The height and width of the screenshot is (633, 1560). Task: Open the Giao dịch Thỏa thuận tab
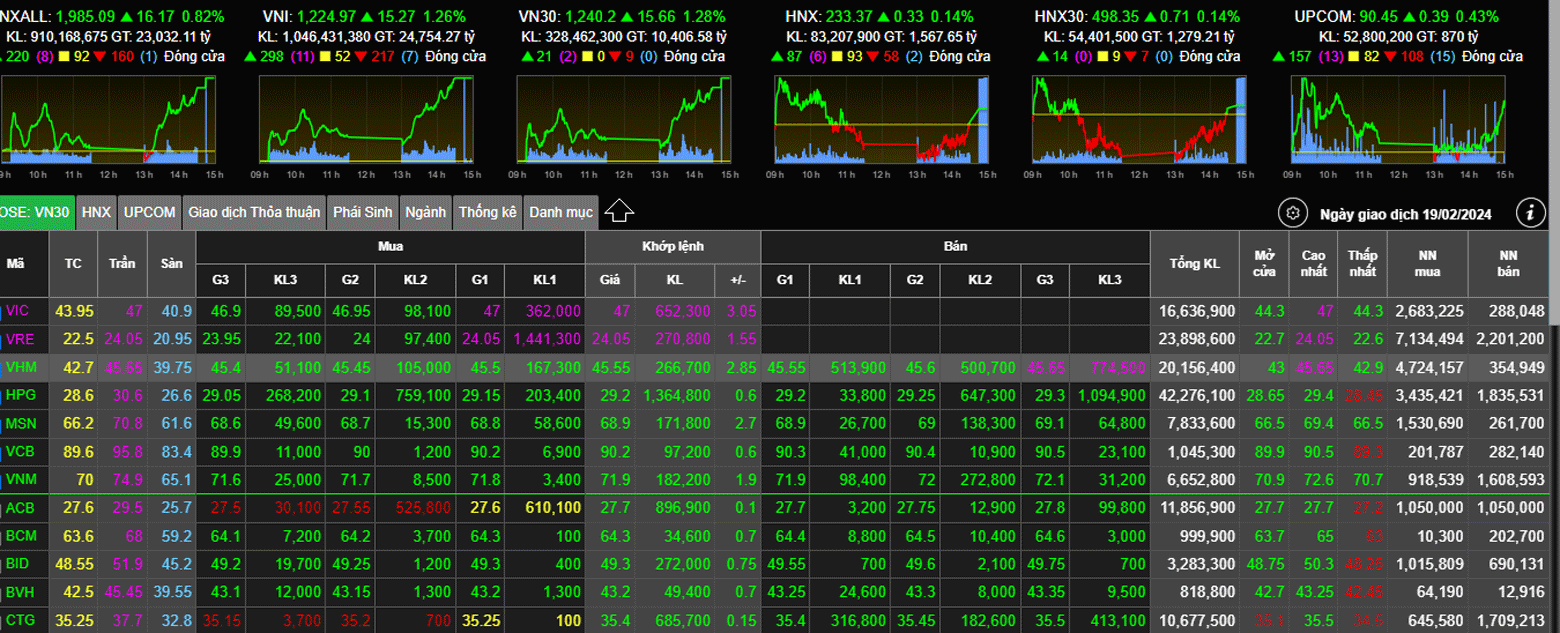point(254,212)
